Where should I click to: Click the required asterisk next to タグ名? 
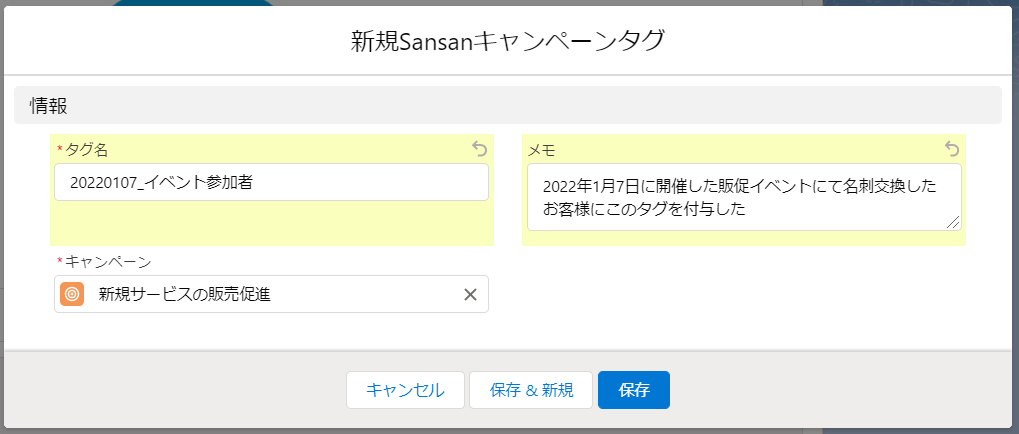[60, 150]
